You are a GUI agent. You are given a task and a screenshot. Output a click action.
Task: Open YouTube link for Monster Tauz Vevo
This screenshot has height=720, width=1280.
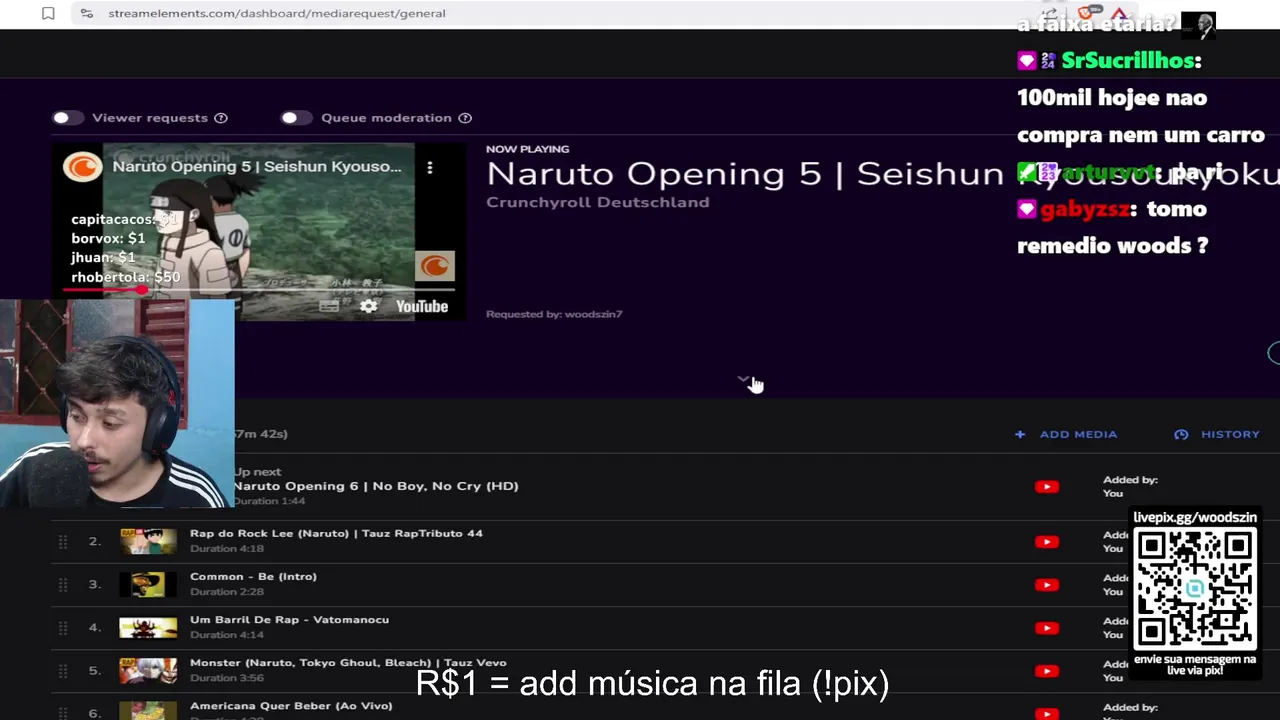click(1047, 671)
